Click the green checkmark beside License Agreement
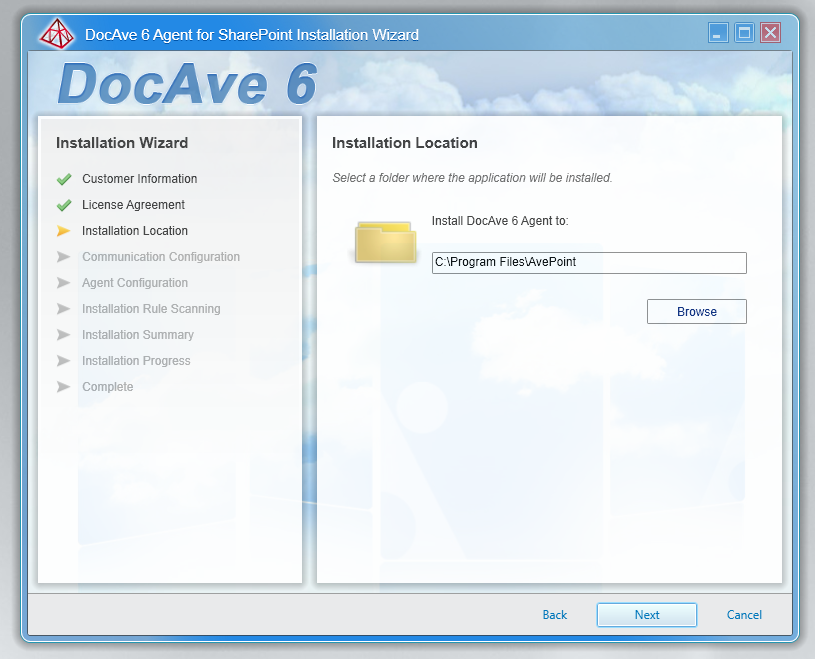The width and height of the screenshot is (815, 659). pos(62,204)
